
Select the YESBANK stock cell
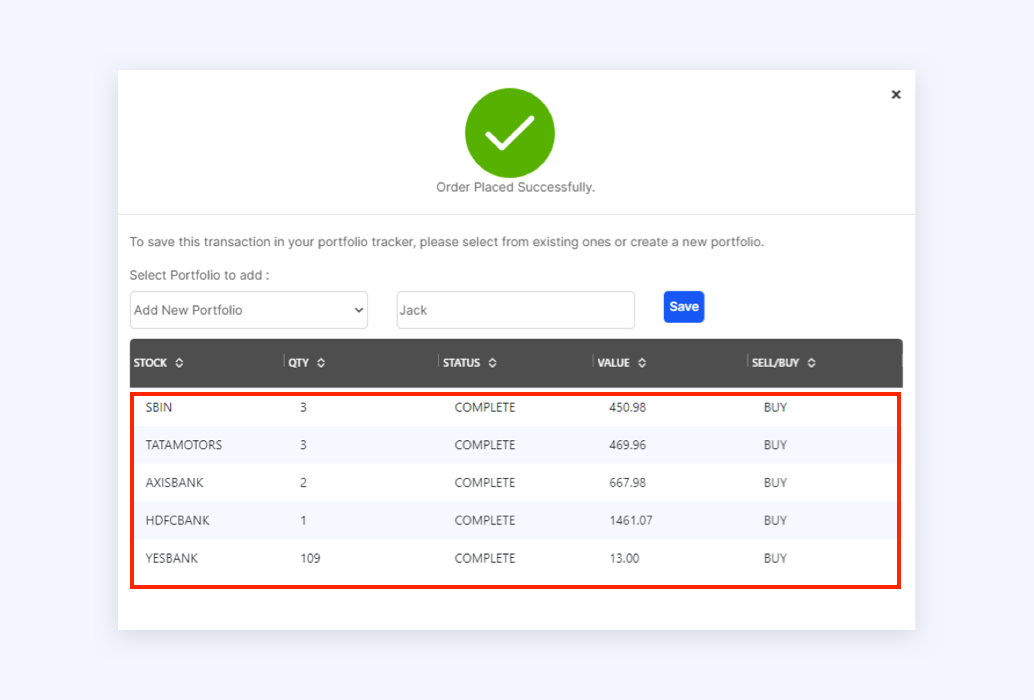[171, 558]
